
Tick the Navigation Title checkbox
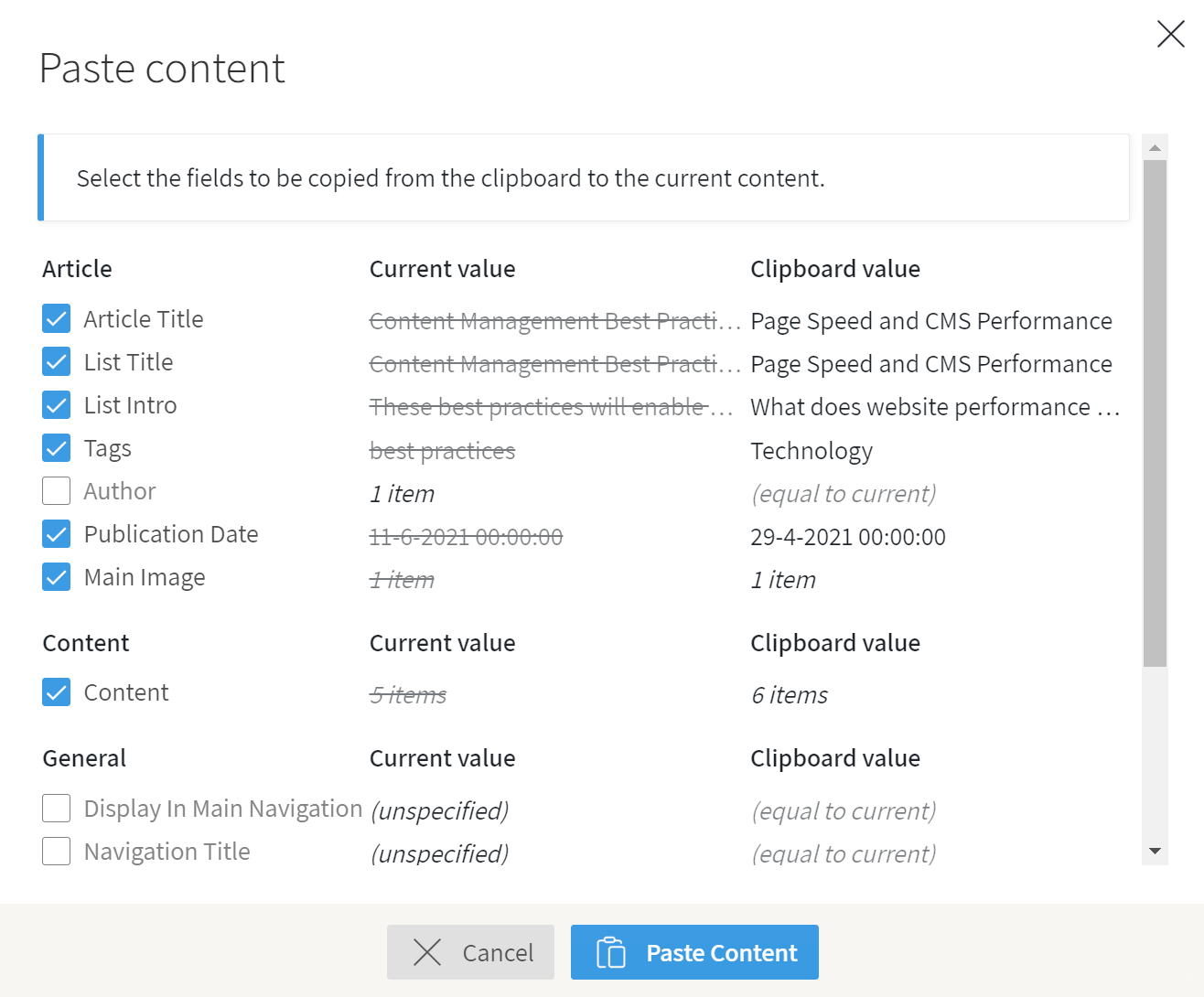(x=57, y=852)
